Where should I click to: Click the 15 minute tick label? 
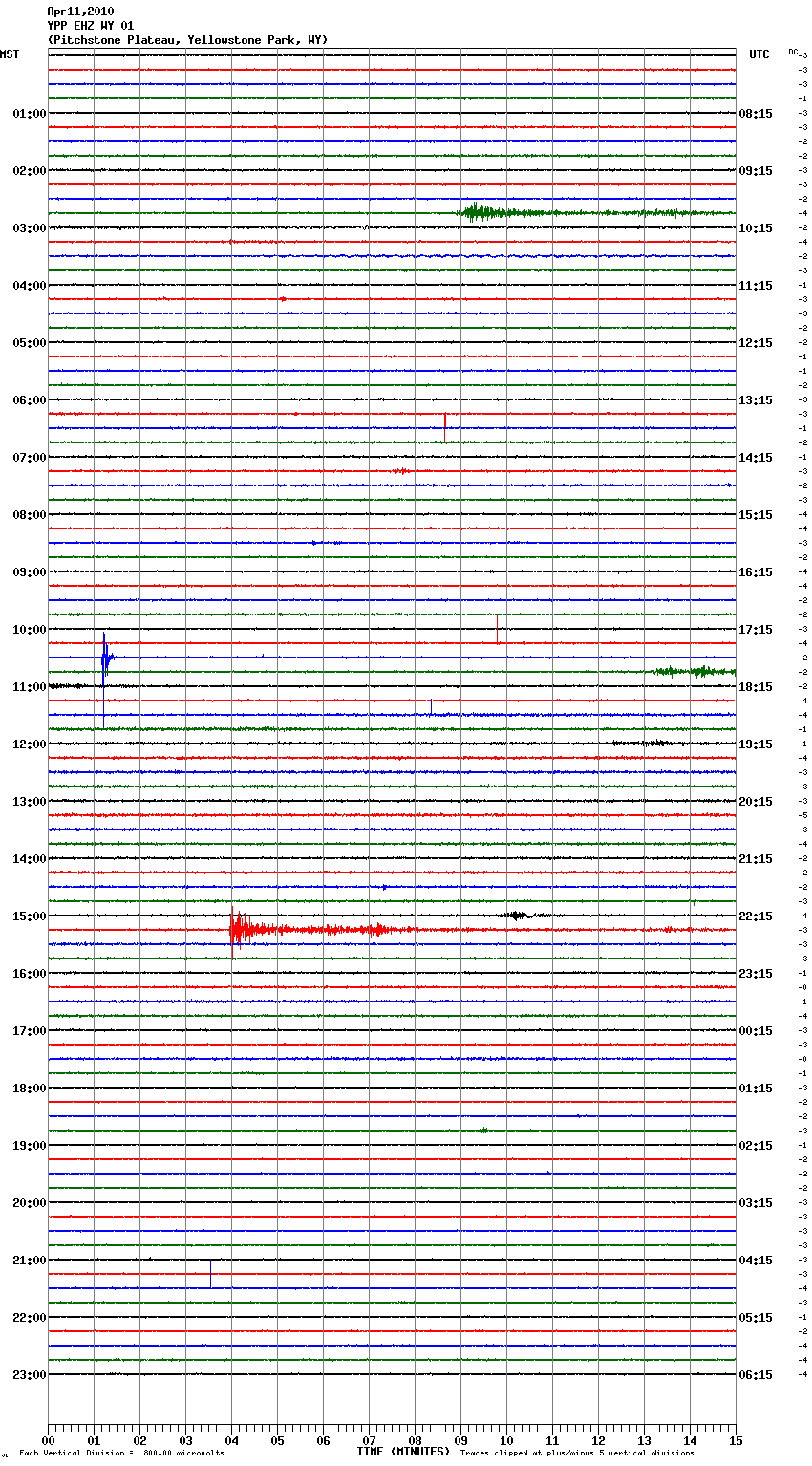pos(736,1440)
